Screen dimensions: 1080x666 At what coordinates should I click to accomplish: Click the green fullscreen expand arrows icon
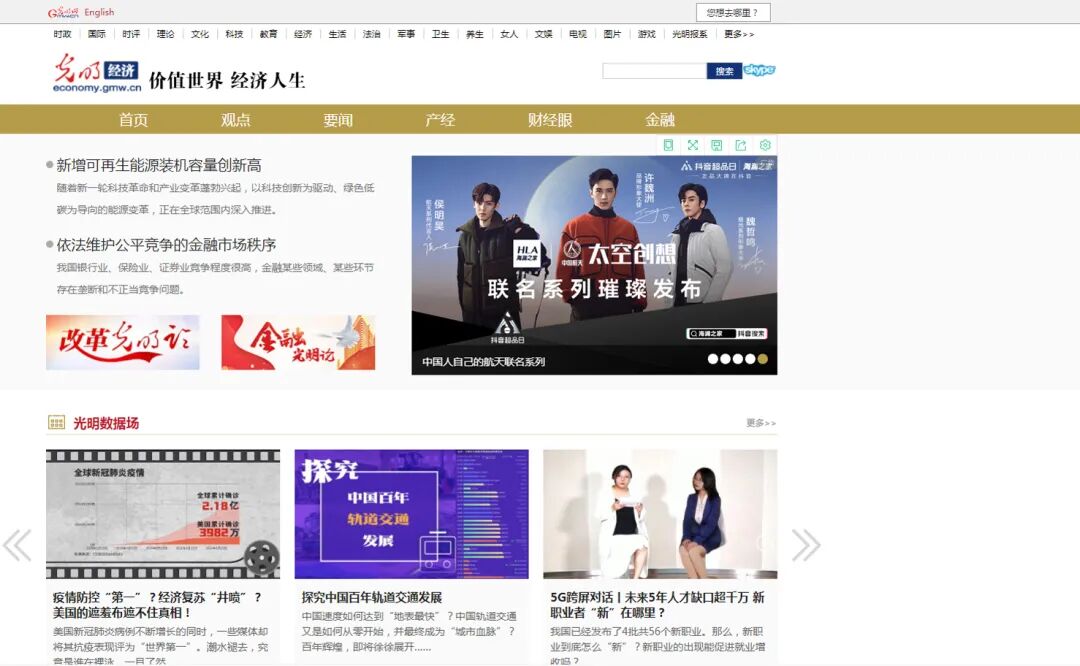[692, 145]
